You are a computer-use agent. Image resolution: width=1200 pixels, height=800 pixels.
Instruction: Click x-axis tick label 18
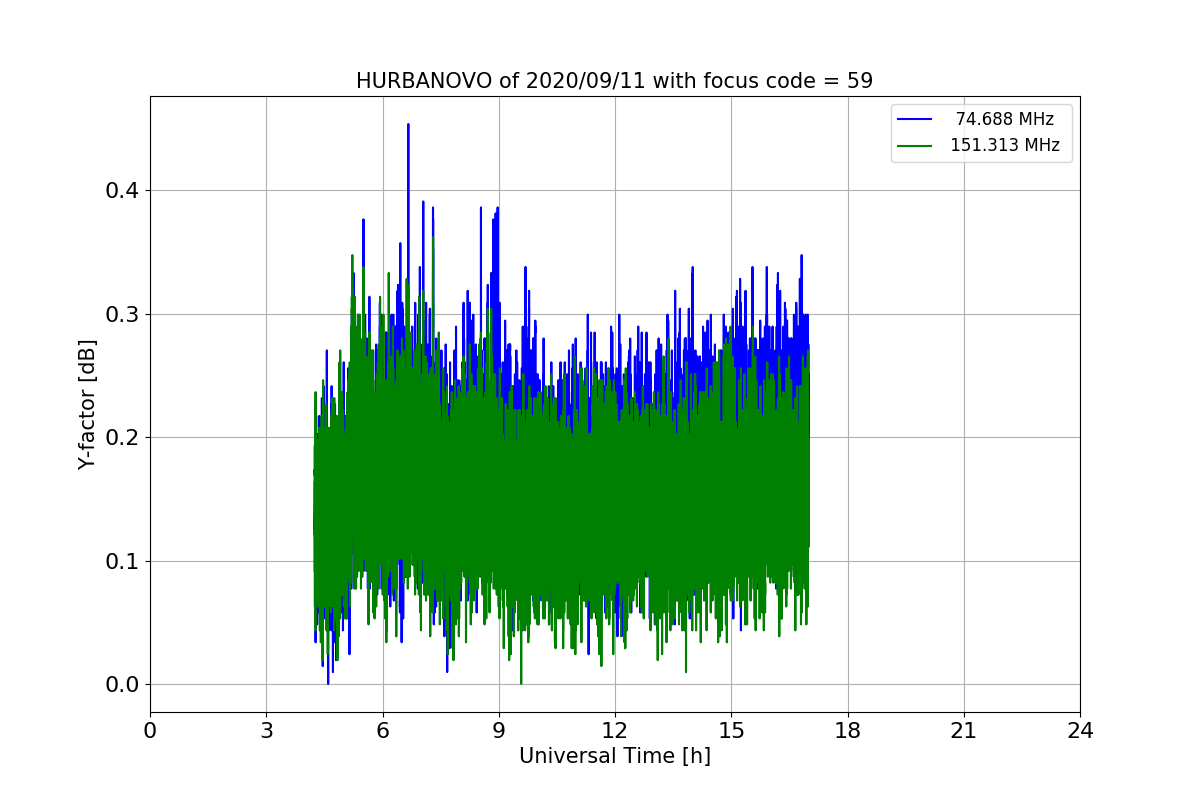pos(847,731)
